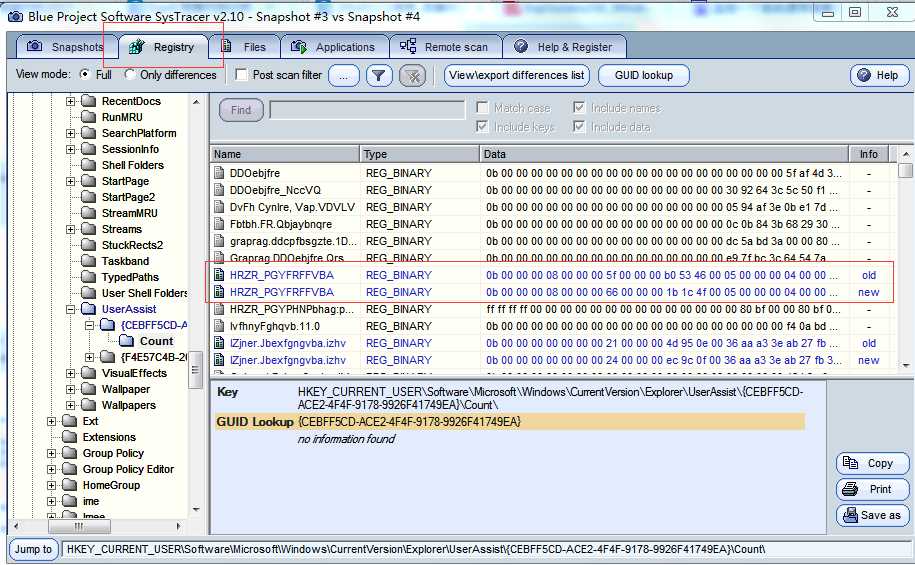Screen dimensions: 915x565
Task: Select the Count folder icon
Action: (127, 341)
